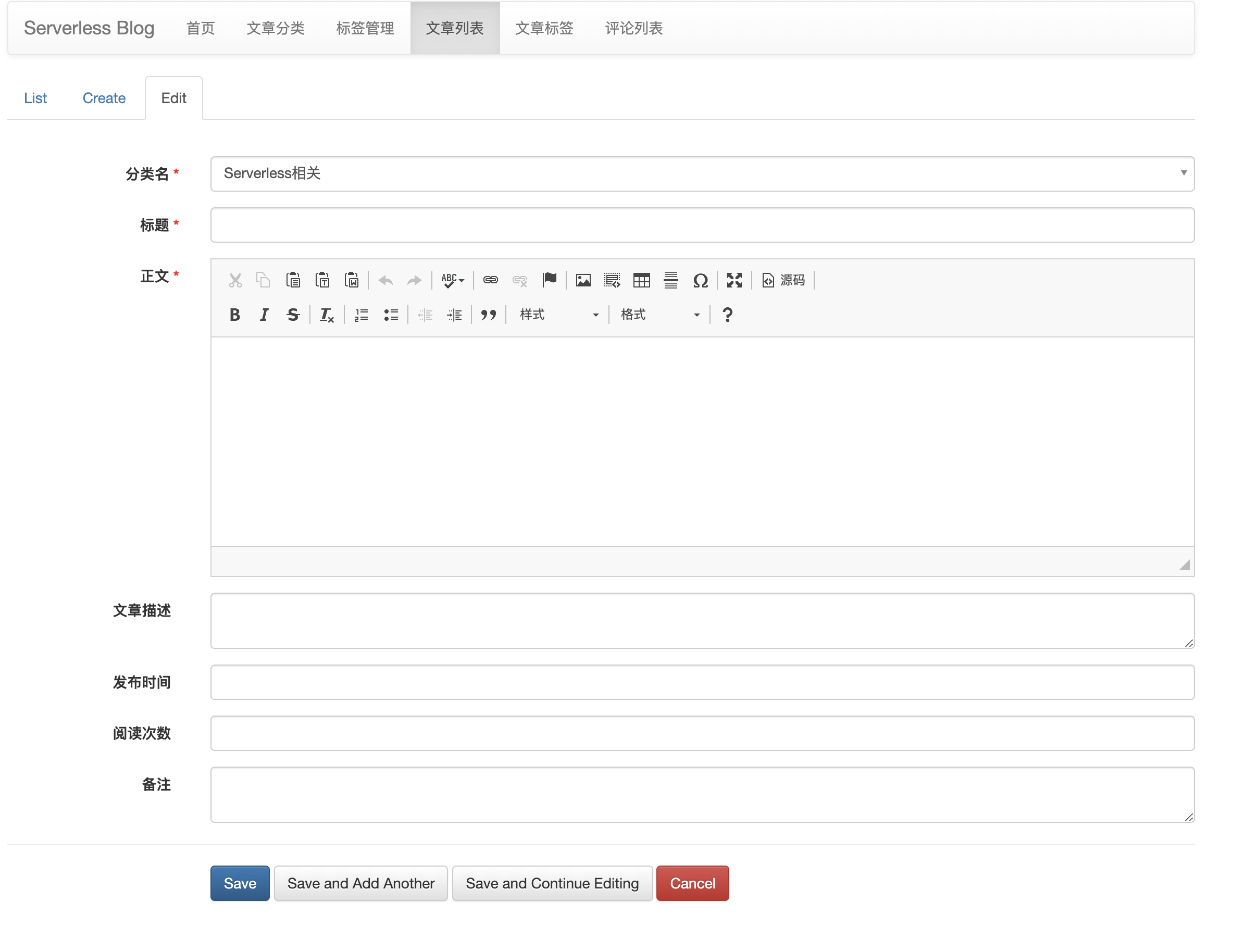Click the Insert Image icon

coord(583,280)
